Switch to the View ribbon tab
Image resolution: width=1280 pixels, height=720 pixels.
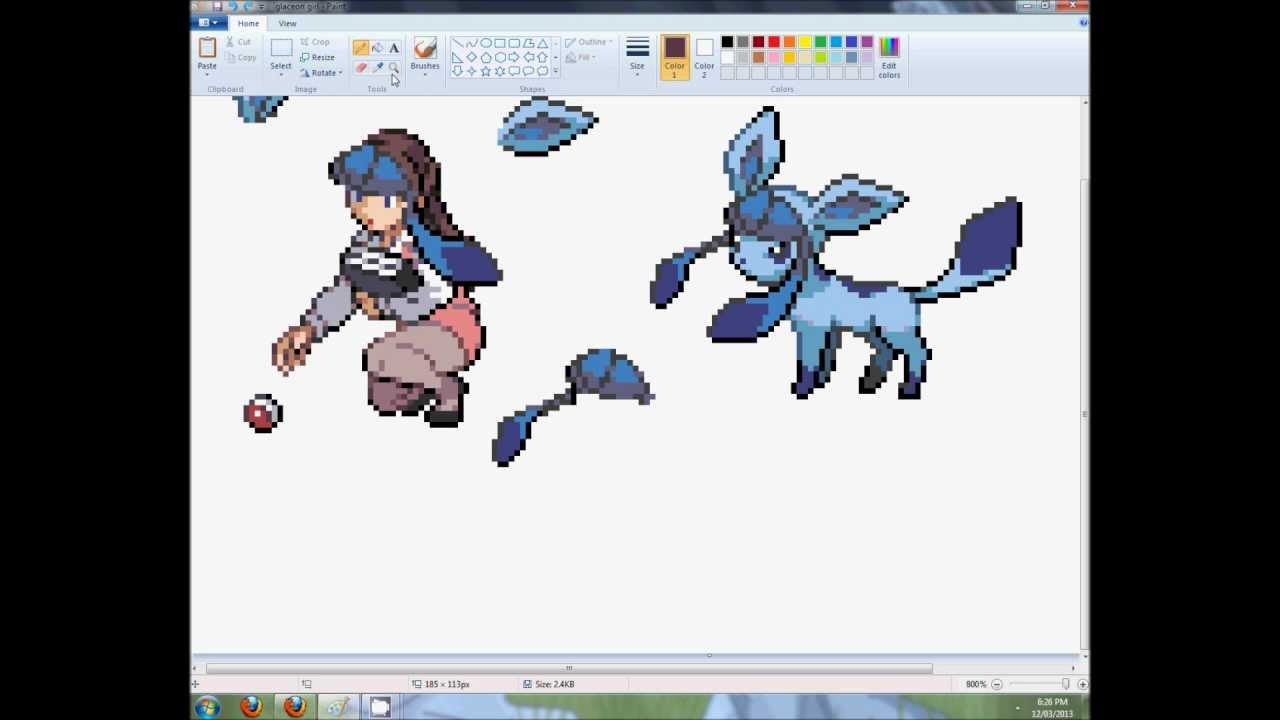(287, 23)
